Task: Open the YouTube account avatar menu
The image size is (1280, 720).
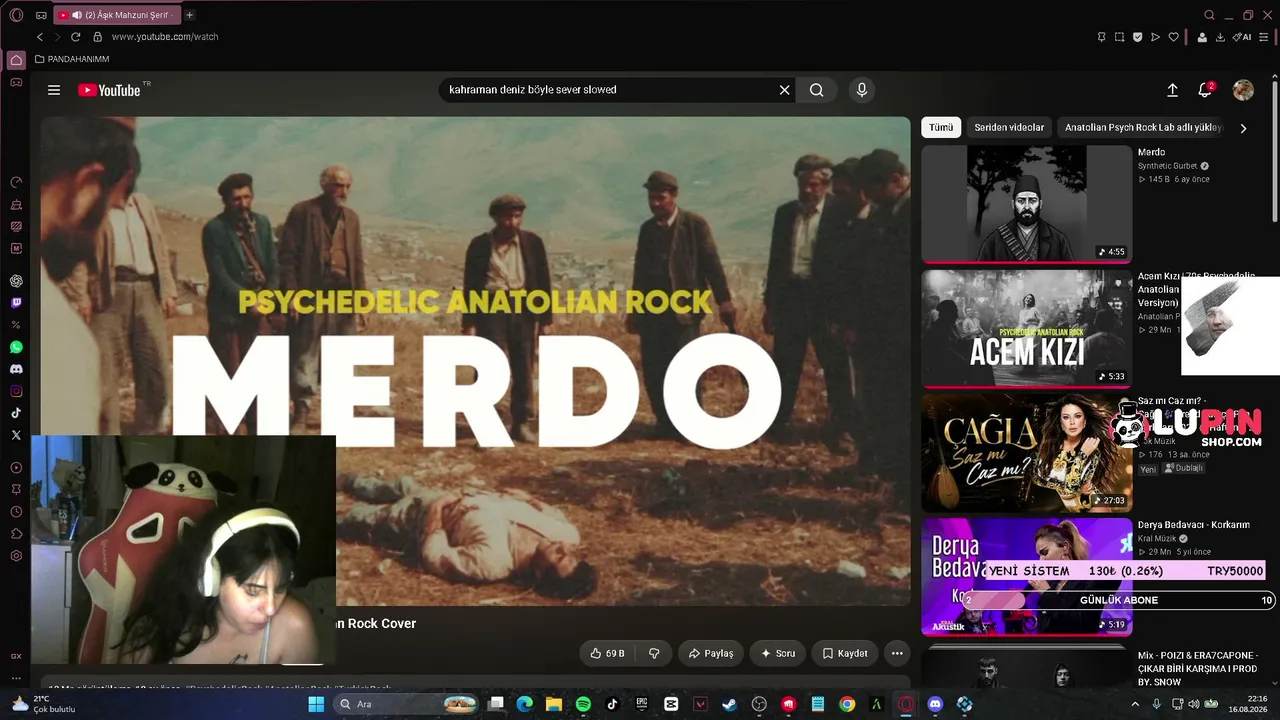Action: pos(1243,90)
